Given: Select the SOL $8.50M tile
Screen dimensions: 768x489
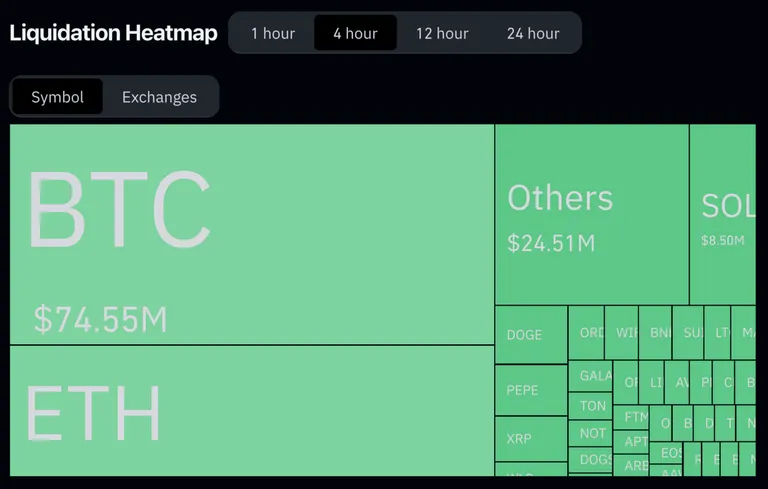Looking at the screenshot, I should [723, 214].
